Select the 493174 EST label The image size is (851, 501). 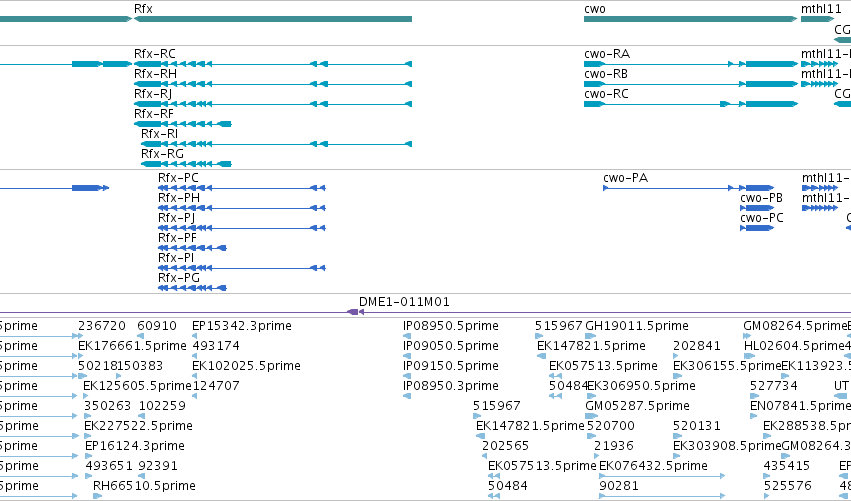216,346
